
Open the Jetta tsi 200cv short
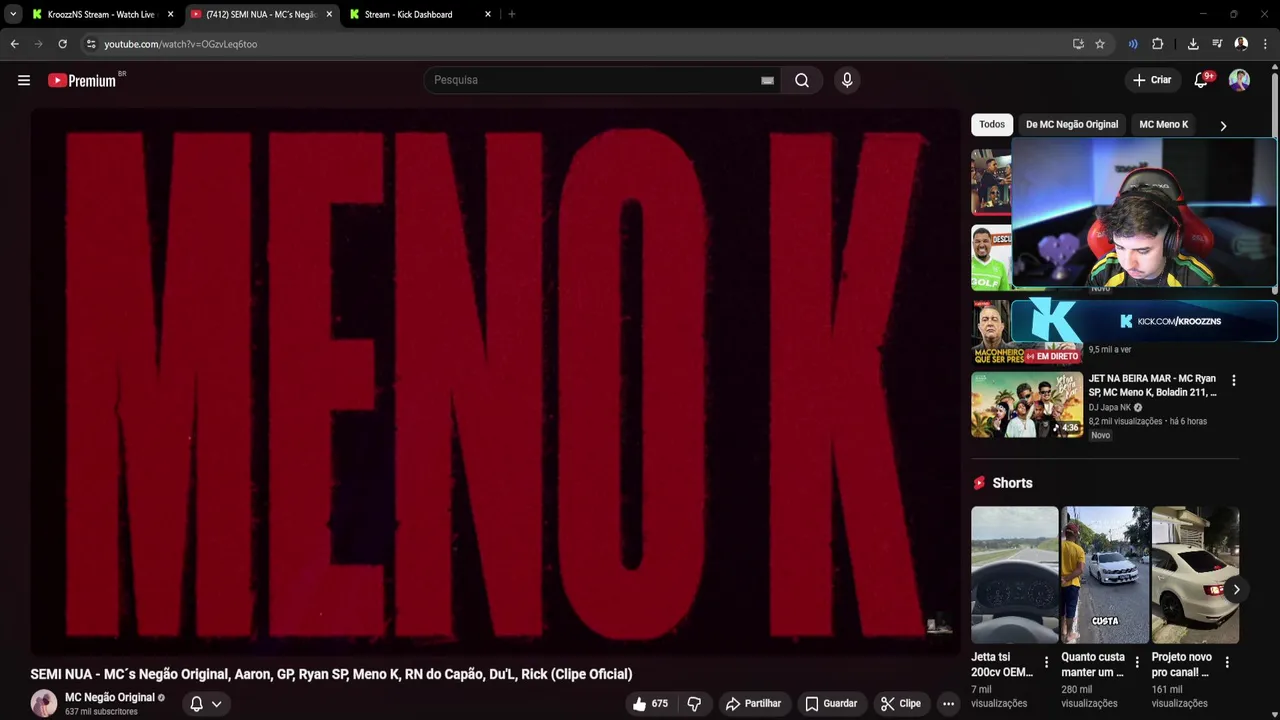click(x=1014, y=575)
